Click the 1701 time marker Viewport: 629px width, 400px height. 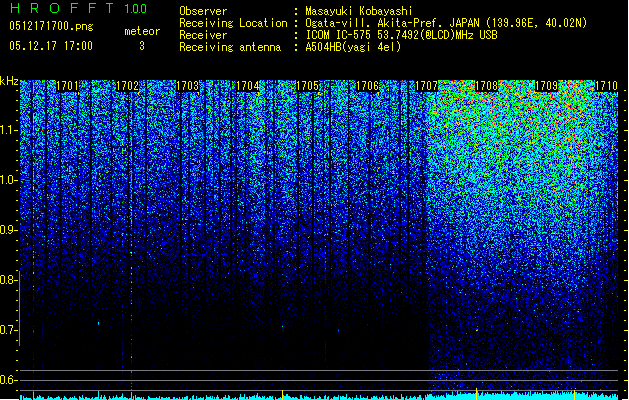67,86
